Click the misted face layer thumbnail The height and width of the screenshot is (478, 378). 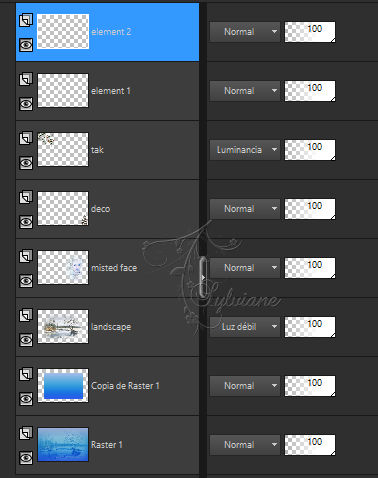(x=63, y=268)
